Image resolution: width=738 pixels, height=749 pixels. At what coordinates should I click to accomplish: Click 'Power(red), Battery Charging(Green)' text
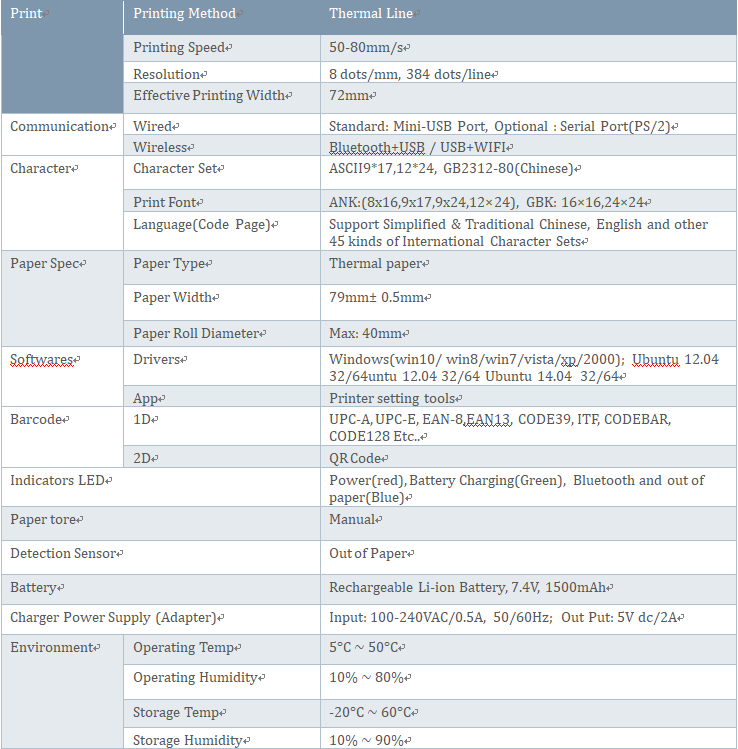[x=516, y=489]
